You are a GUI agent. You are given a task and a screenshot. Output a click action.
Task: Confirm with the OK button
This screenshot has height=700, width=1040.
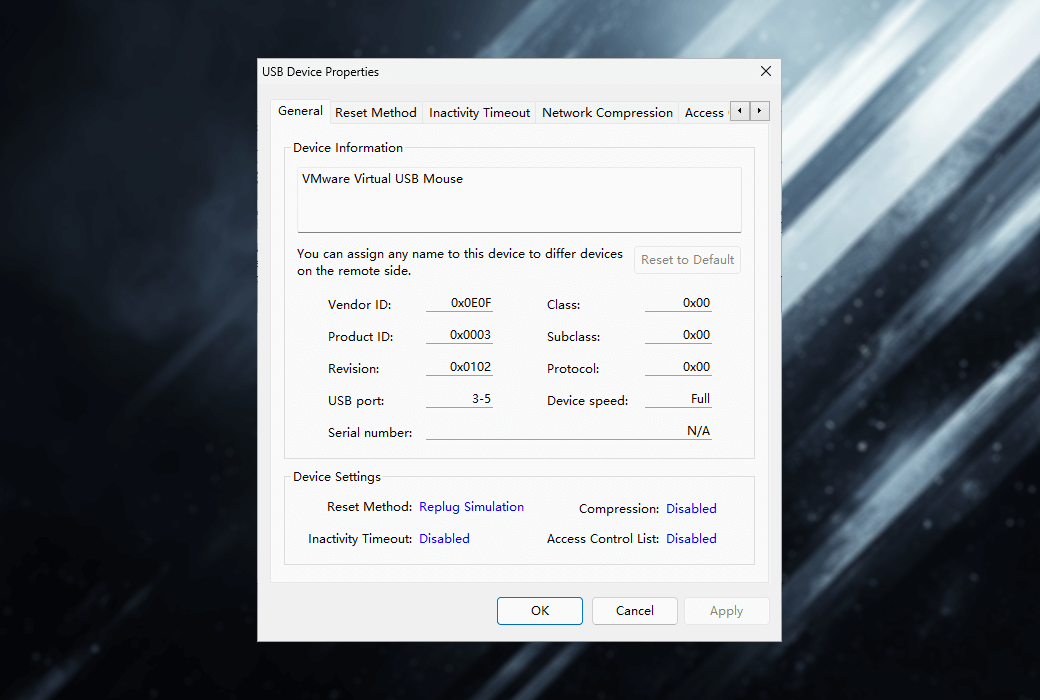(x=539, y=611)
